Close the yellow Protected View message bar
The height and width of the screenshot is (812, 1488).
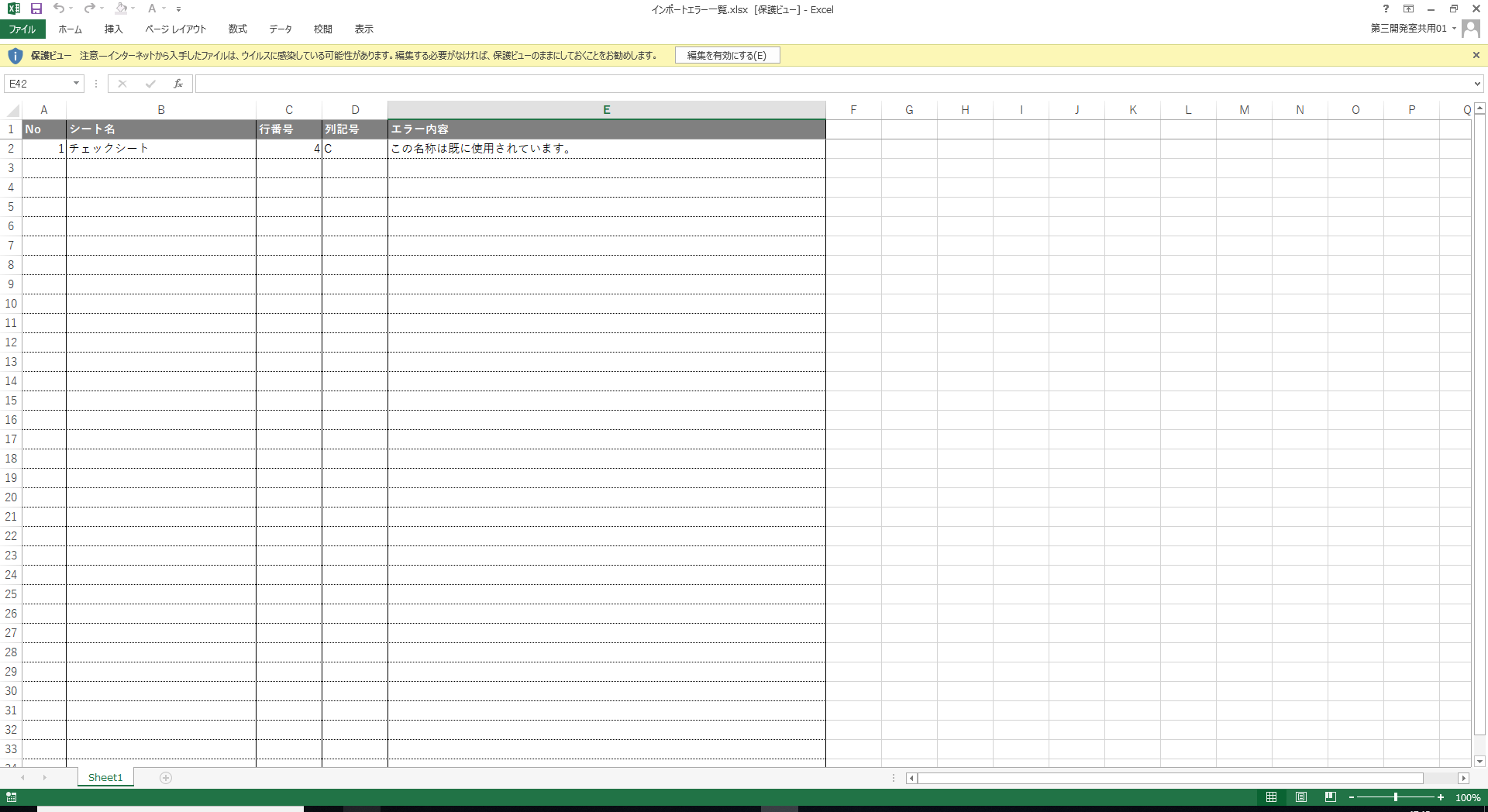[1476, 56]
